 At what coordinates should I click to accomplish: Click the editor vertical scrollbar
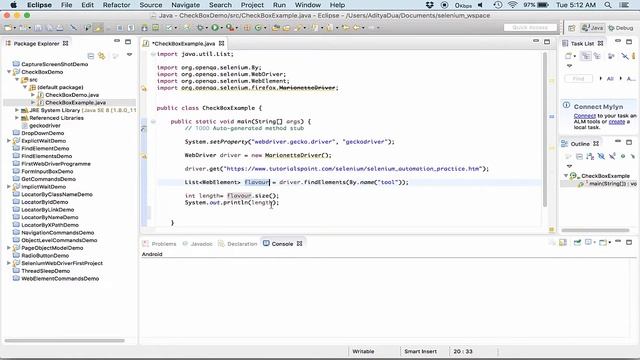544,130
